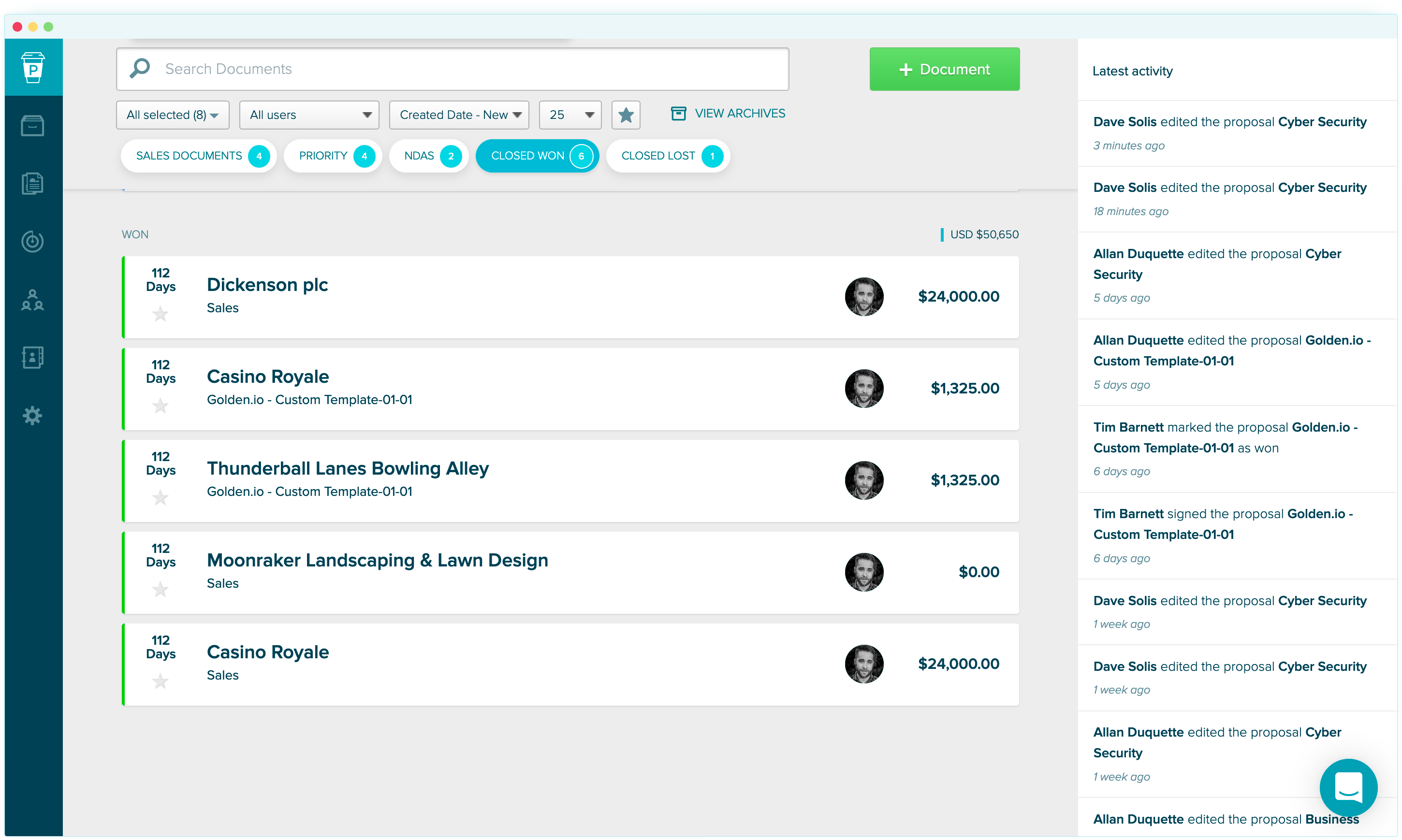
Task: Select the PandaDoc home icon in the sidebar
Action: coord(32,67)
